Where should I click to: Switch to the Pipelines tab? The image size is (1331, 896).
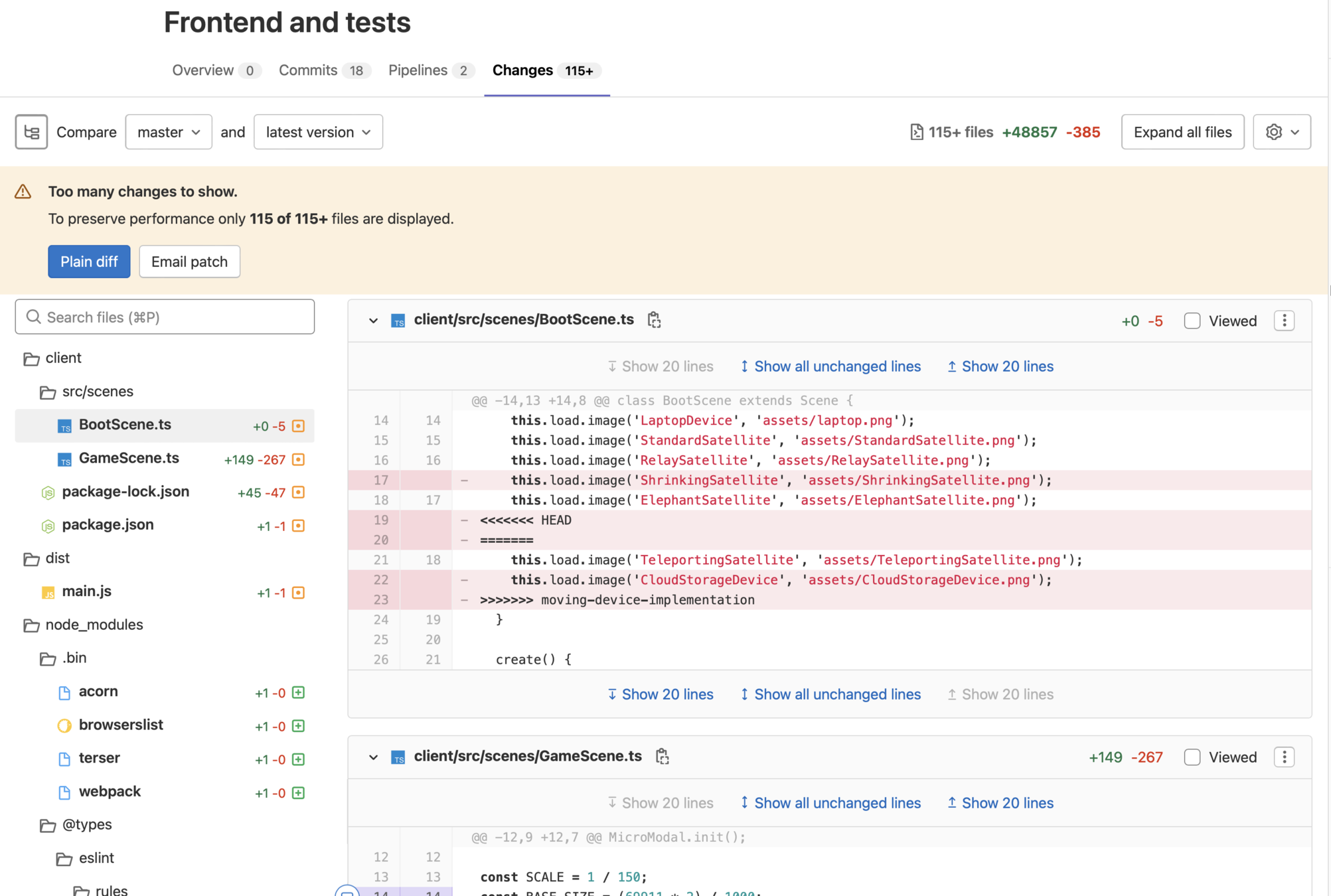(x=418, y=70)
